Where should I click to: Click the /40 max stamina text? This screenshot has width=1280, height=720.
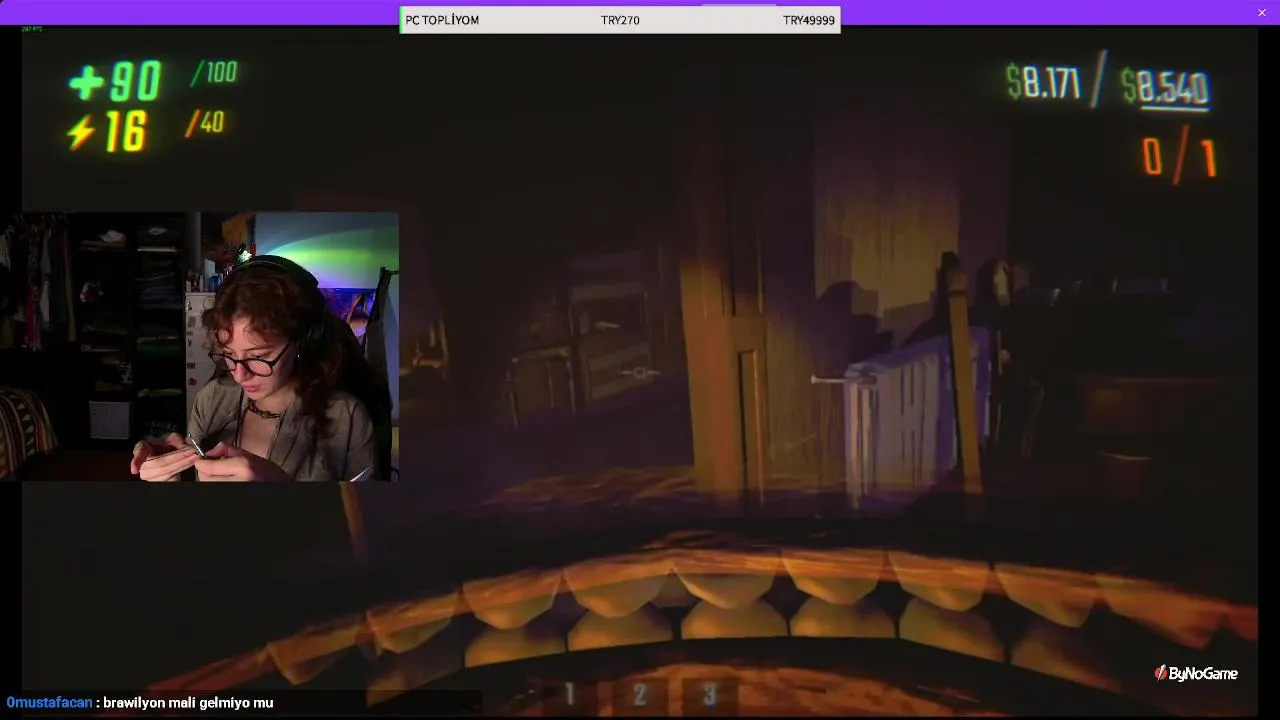pos(205,123)
